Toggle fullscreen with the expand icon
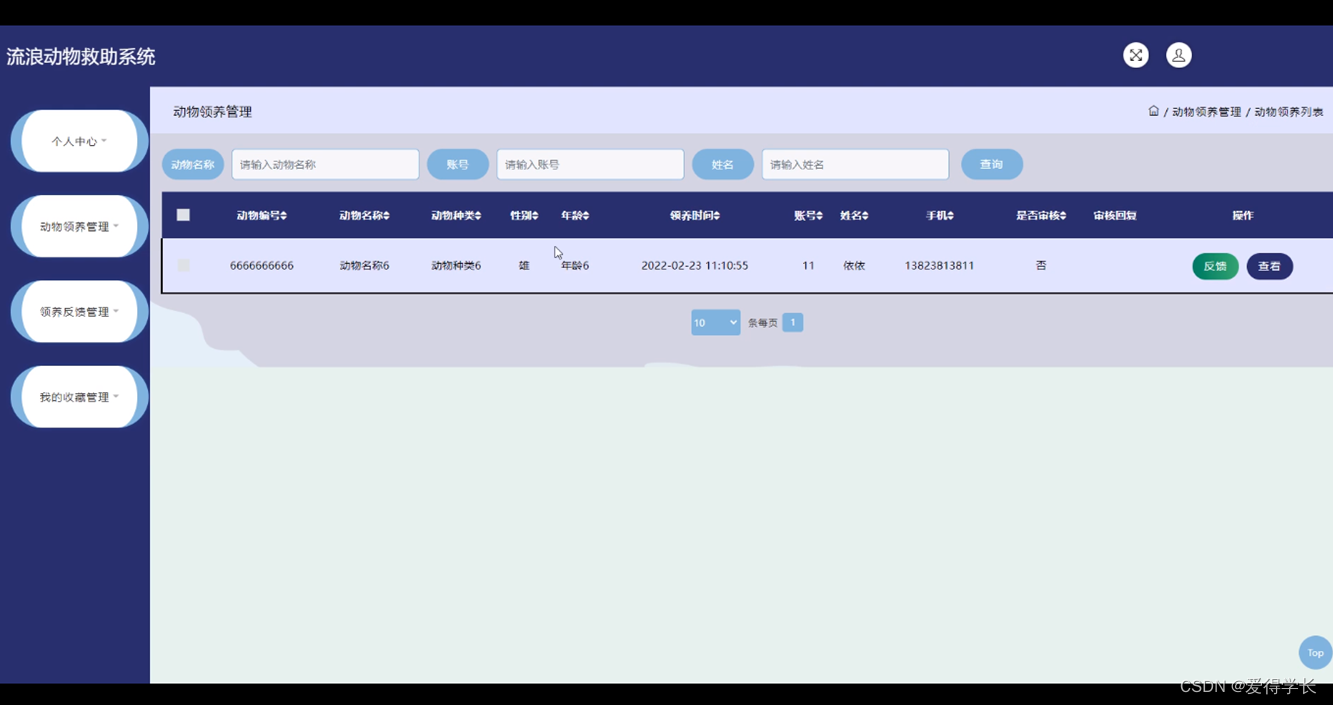This screenshot has width=1333, height=705. 1135,55
